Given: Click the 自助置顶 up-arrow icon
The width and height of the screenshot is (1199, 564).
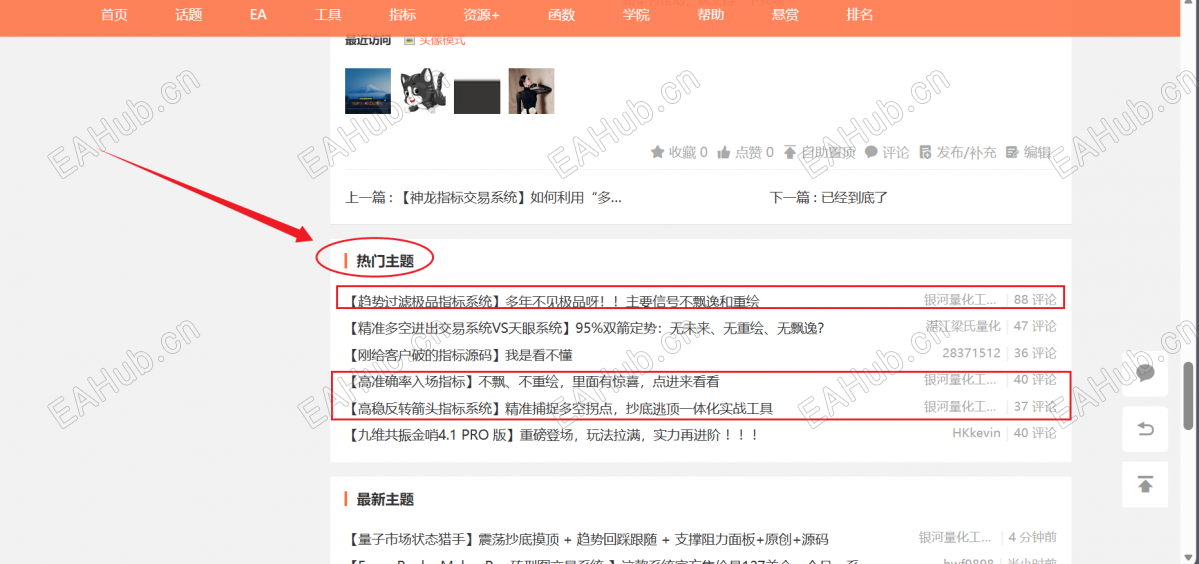Looking at the screenshot, I should pos(790,152).
